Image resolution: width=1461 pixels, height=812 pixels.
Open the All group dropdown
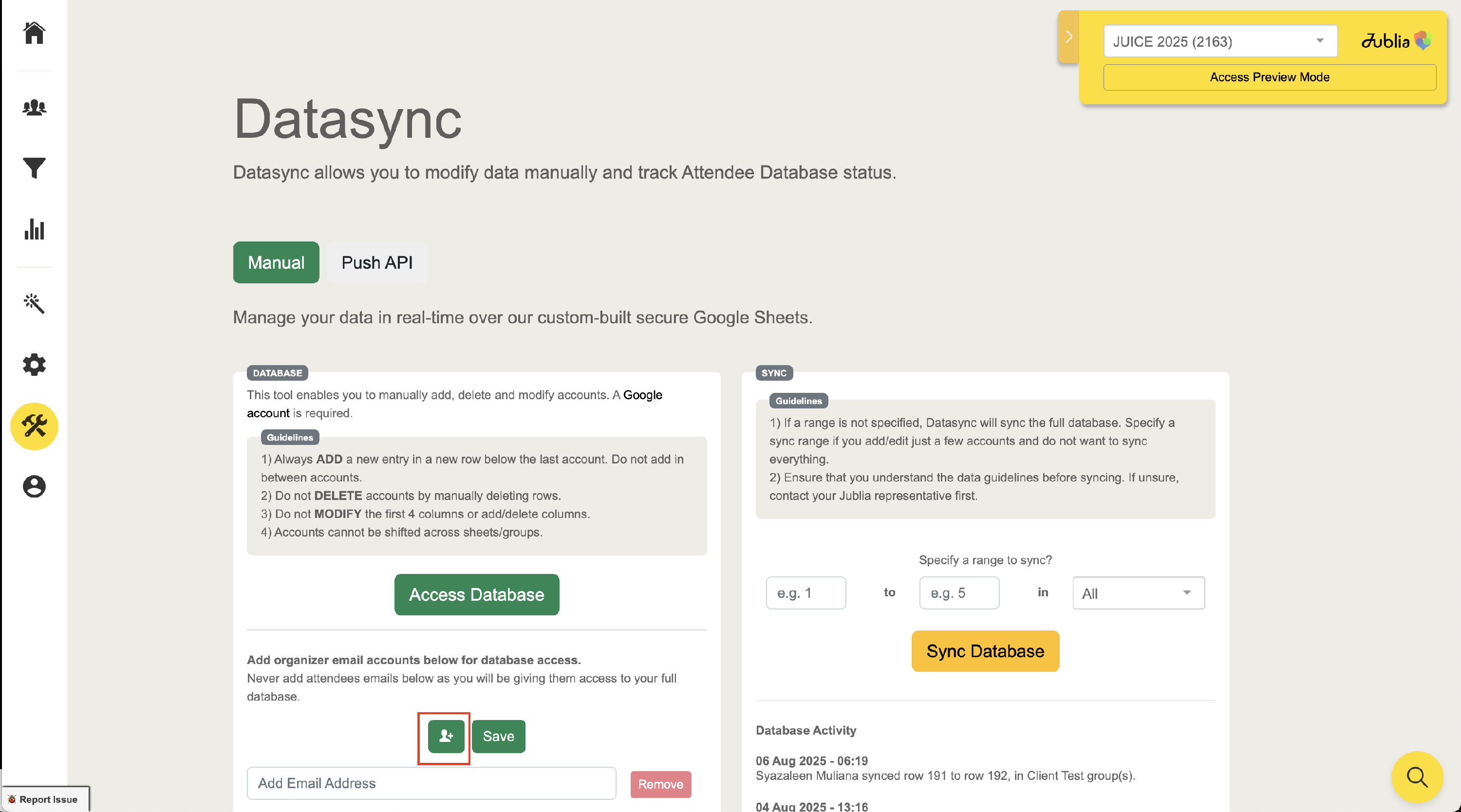(x=1138, y=593)
